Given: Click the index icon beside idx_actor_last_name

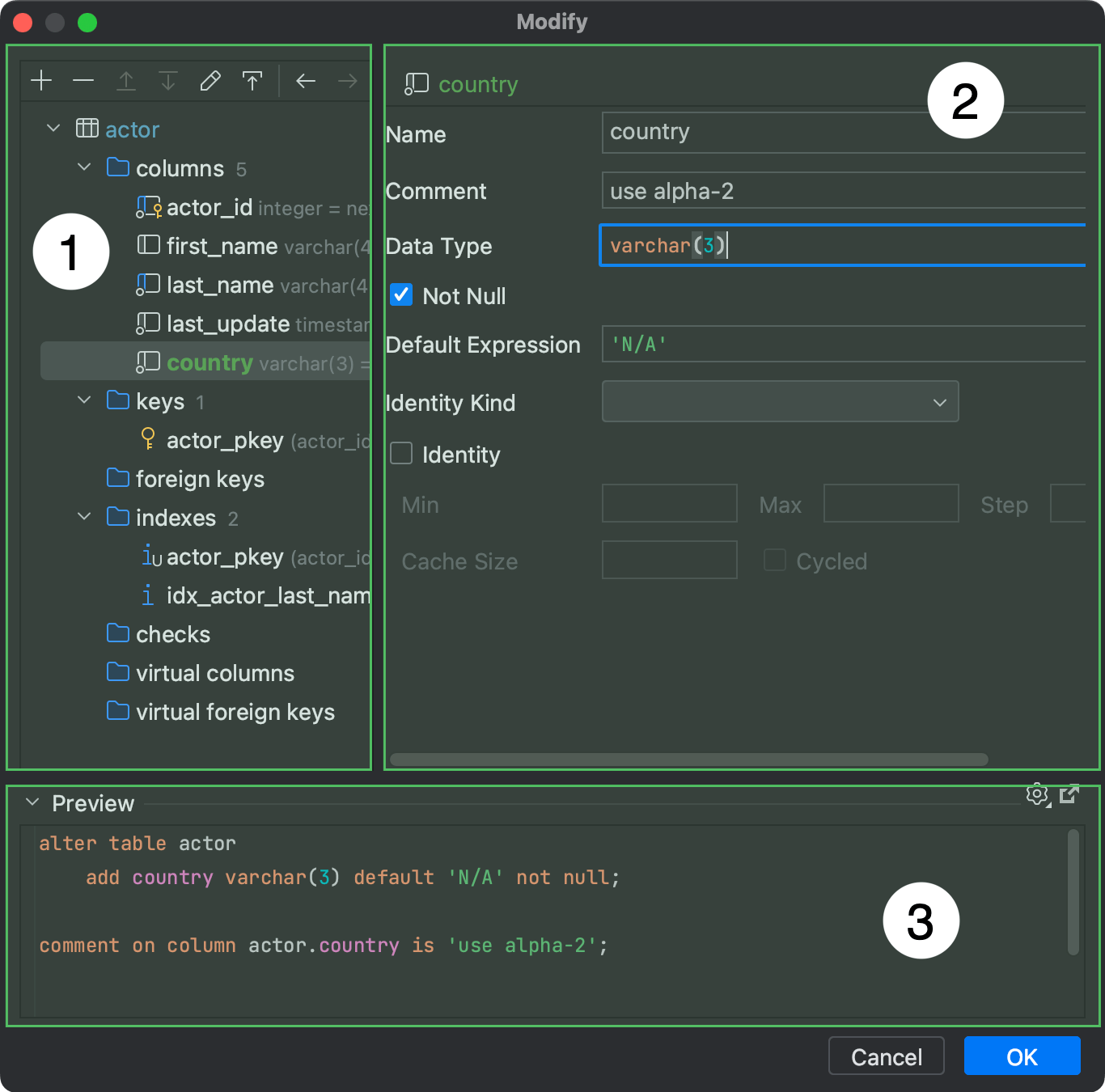Looking at the screenshot, I should pyautogui.click(x=148, y=595).
